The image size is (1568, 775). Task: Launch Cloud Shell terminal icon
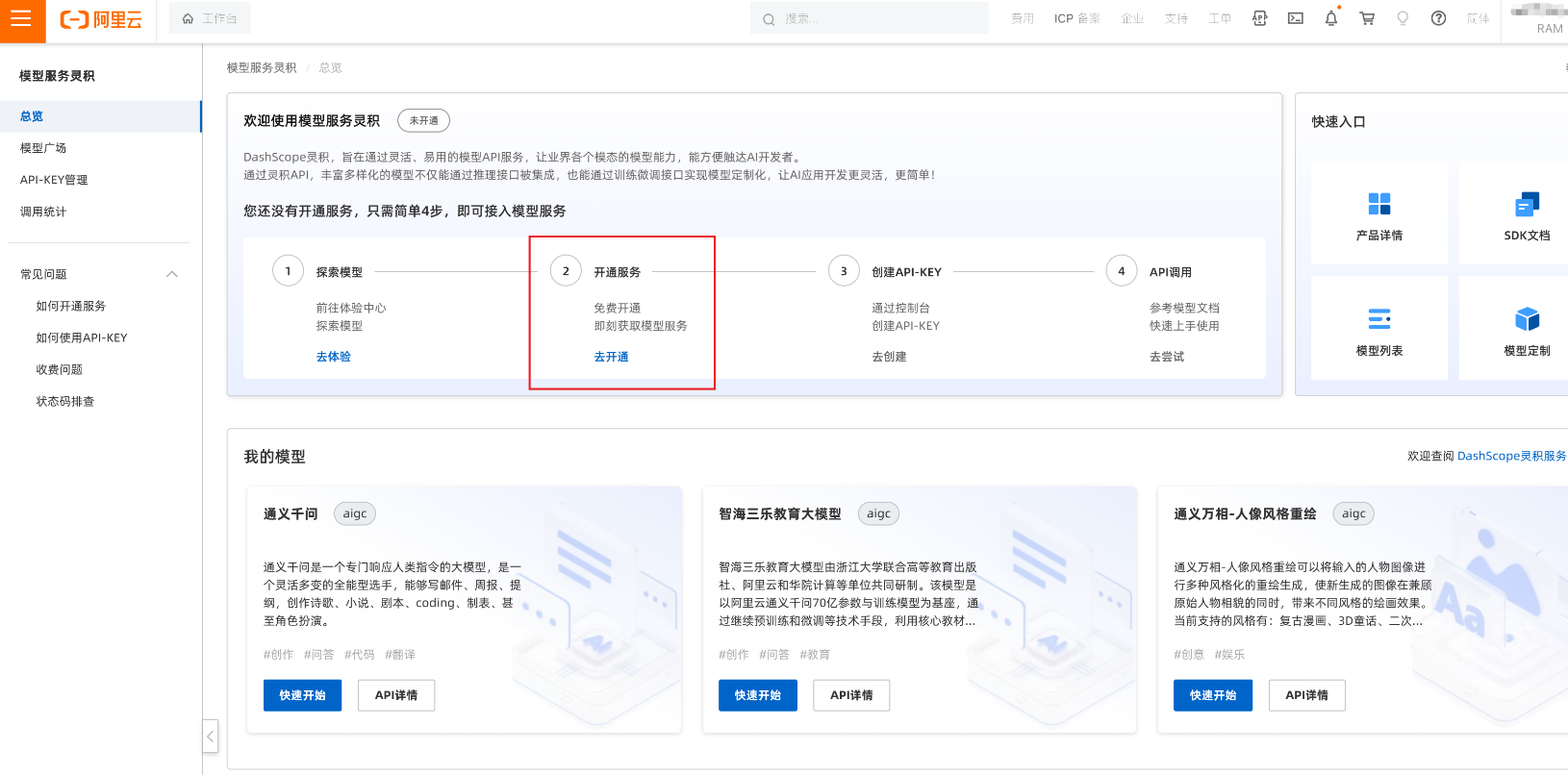coord(1296,18)
